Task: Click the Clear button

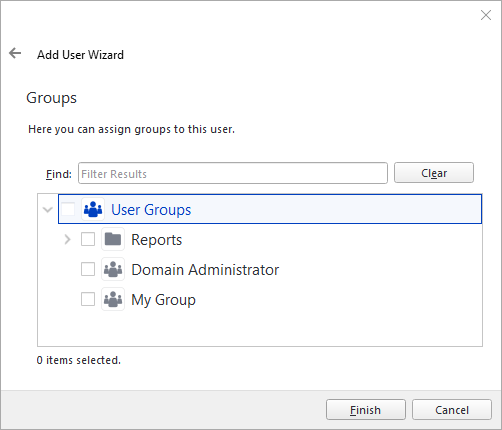Action: coord(434,173)
